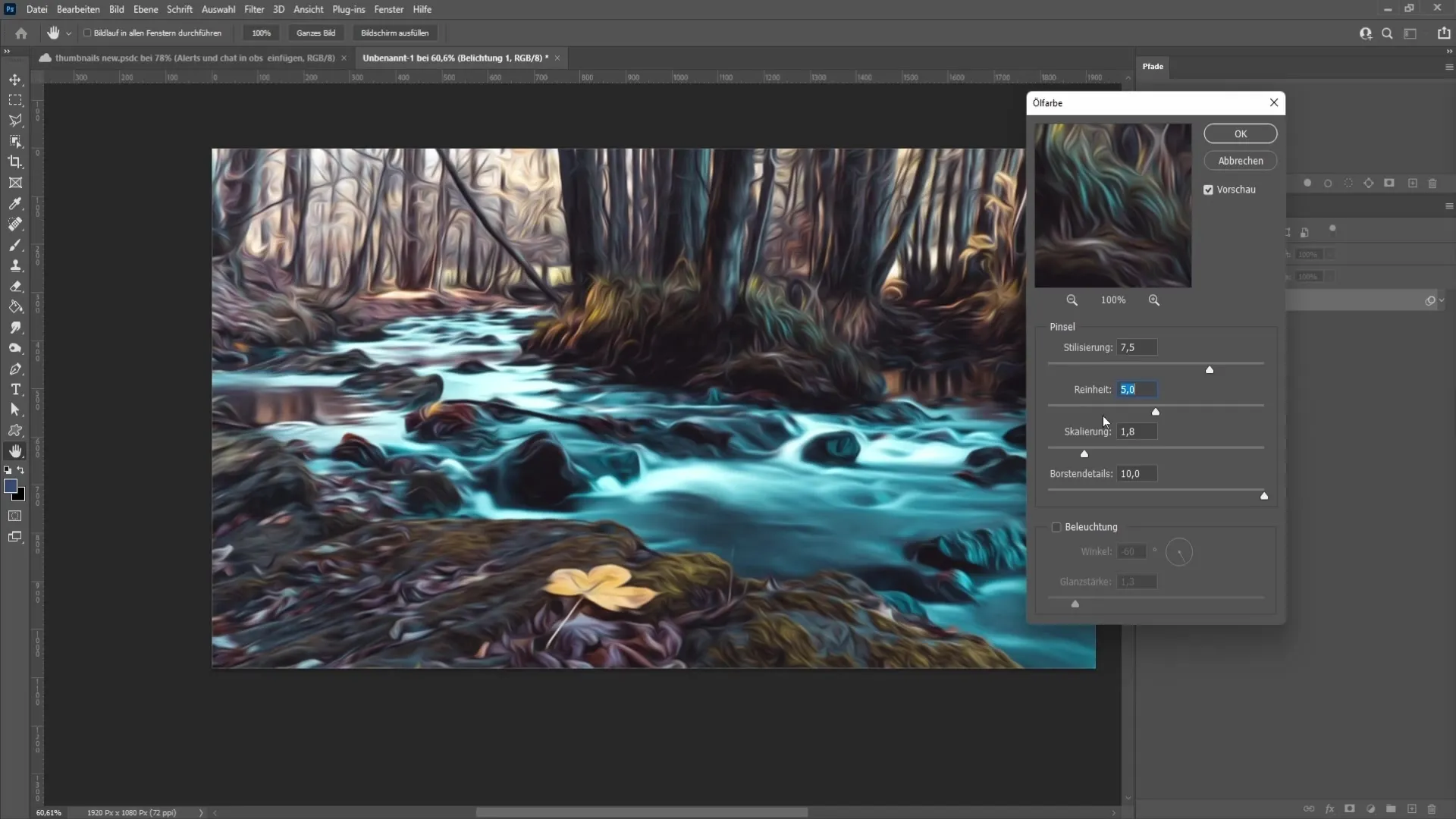Screen dimensions: 1456x819
Task: Select the Type tool
Action: (x=15, y=389)
